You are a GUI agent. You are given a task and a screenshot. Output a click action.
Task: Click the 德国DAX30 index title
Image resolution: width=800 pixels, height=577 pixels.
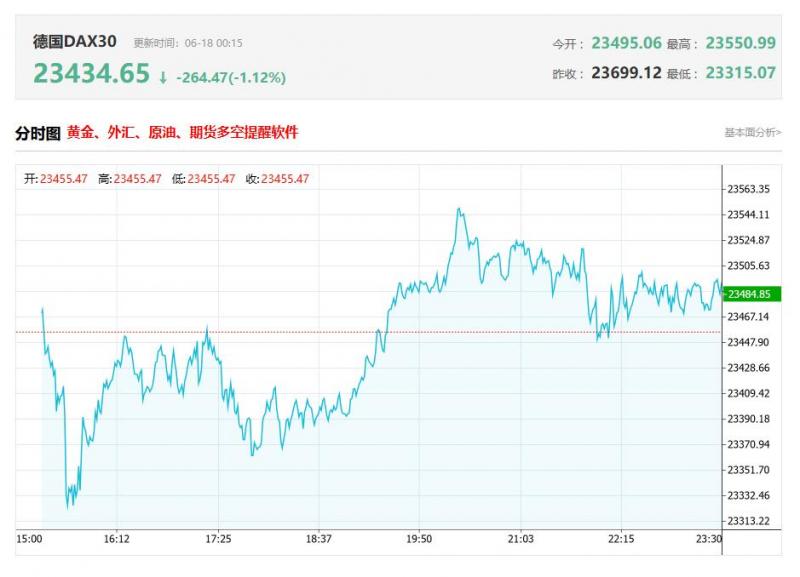coord(75,41)
